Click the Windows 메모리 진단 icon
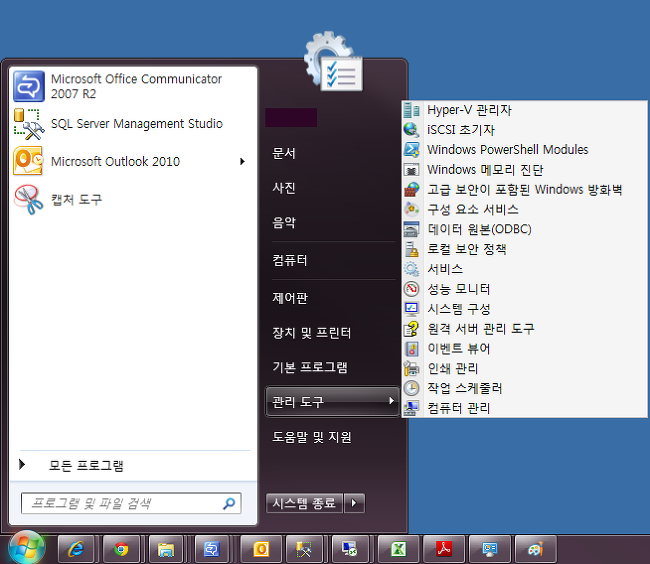650x564 pixels. [x=412, y=169]
